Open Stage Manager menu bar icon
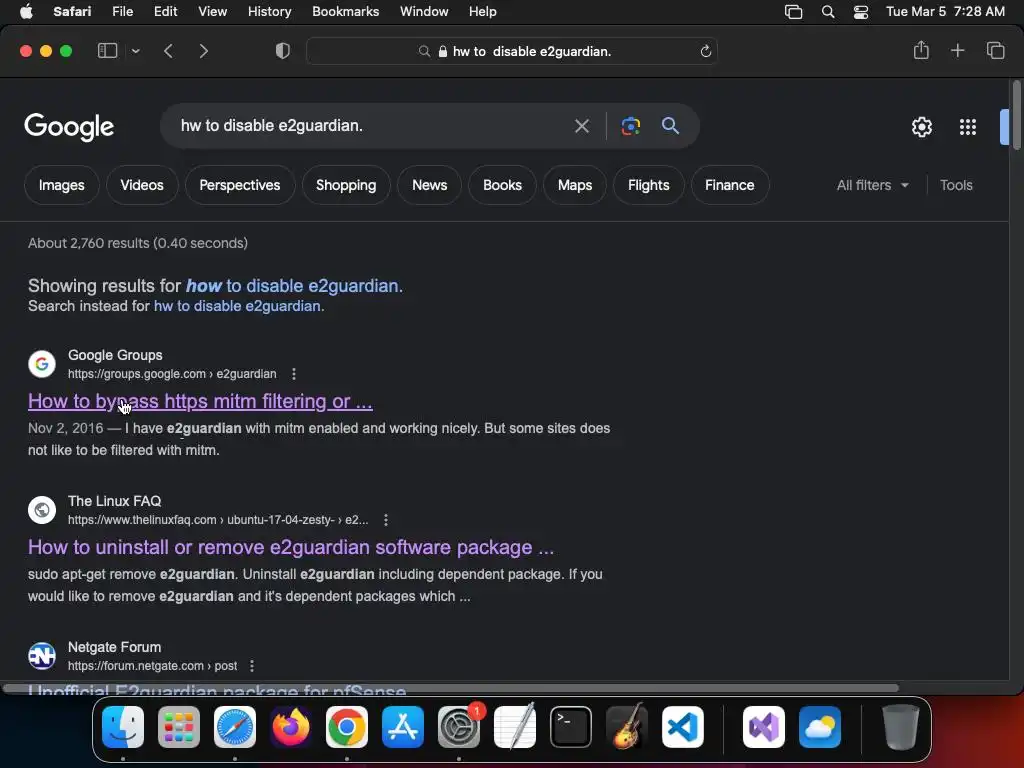The width and height of the screenshot is (1024, 768). click(793, 12)
